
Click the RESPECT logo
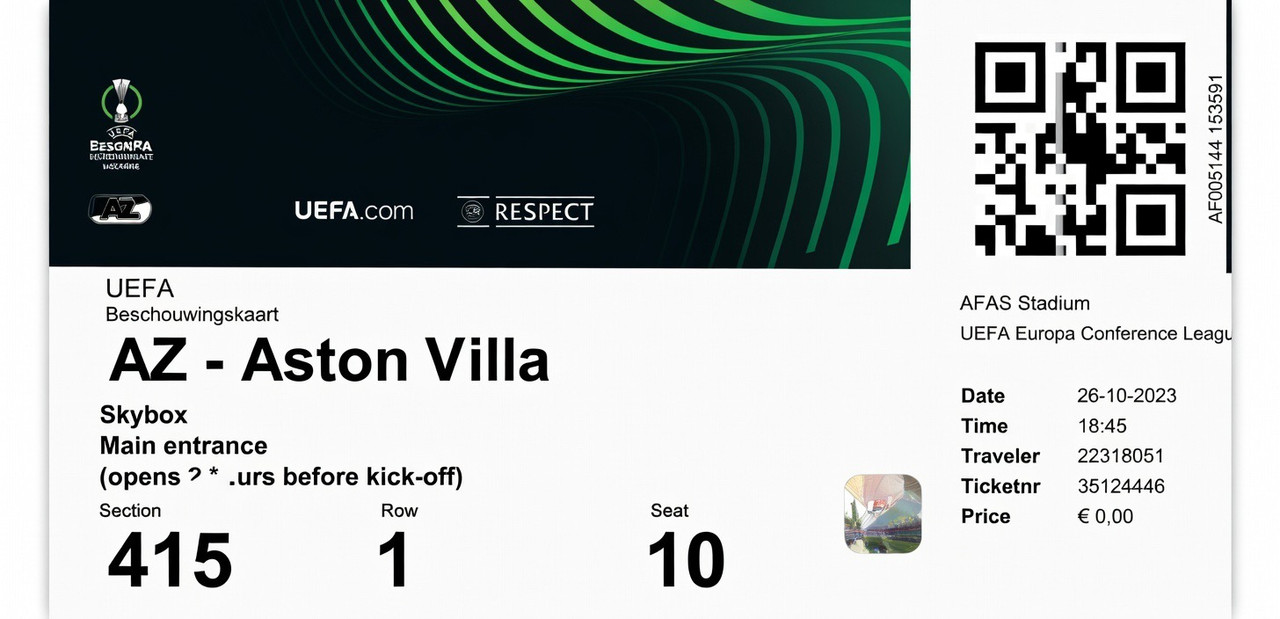point(526,211)
